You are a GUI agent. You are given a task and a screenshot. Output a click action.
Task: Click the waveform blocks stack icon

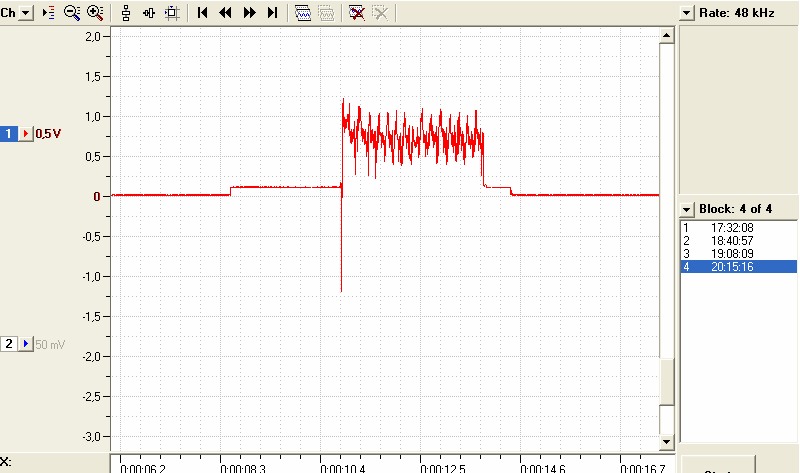pos(303,13)
